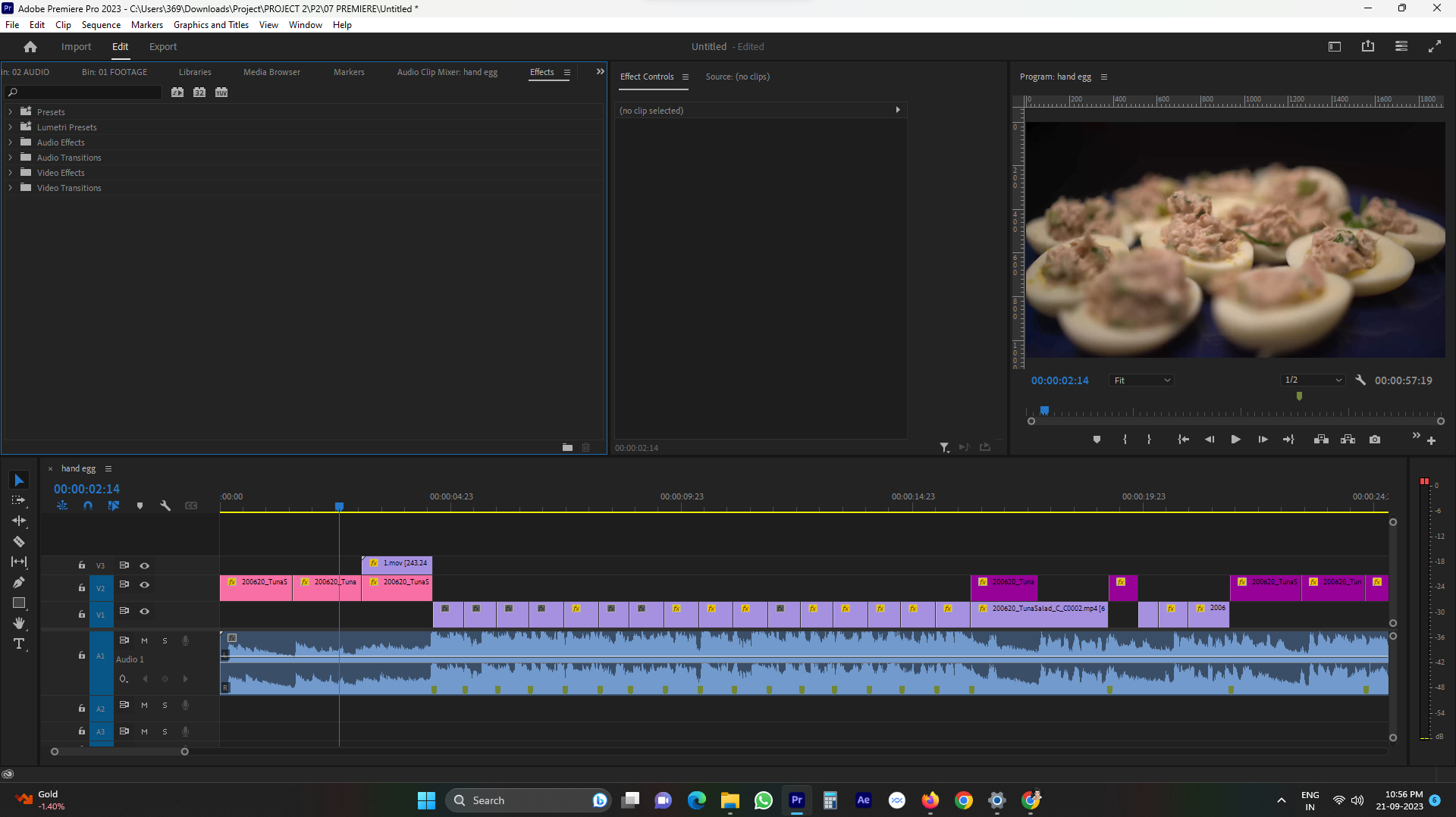Expand the Audio Effects folder
This screenshot has height=817, width=1456.
point(10,142)
